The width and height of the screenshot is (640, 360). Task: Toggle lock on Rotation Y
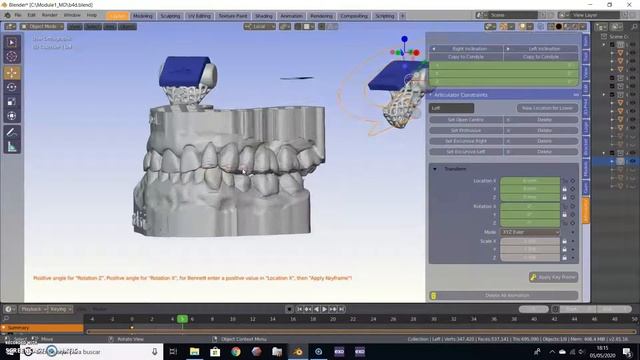tap(565, 215)
